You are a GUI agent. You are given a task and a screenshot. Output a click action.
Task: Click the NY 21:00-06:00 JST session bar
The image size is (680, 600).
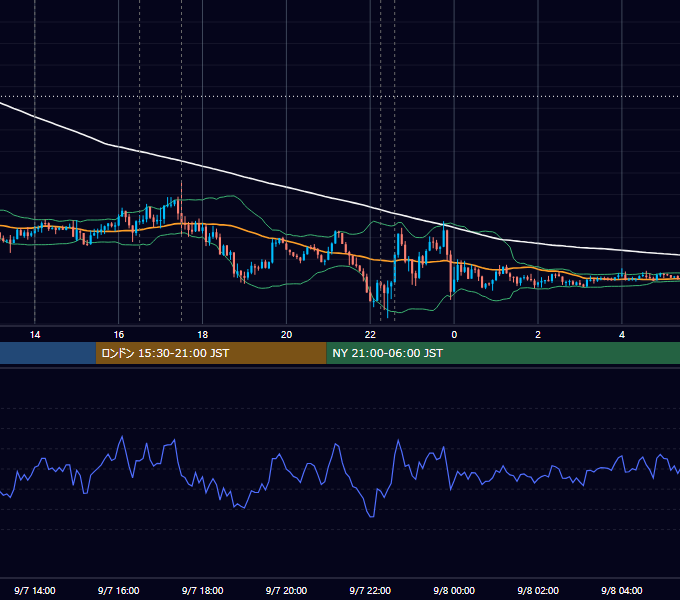[x=503, y=353]
